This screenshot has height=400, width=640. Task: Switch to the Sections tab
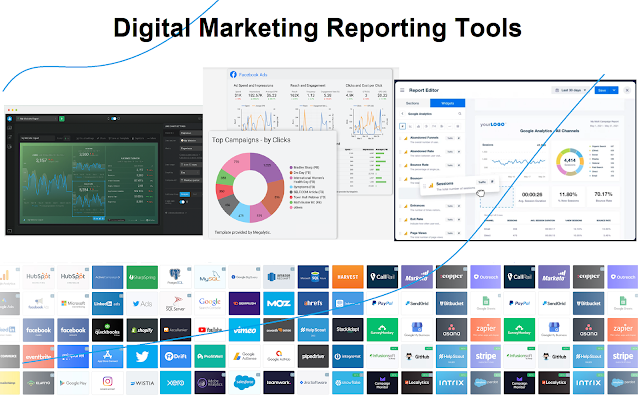click(x=413, y=103)
